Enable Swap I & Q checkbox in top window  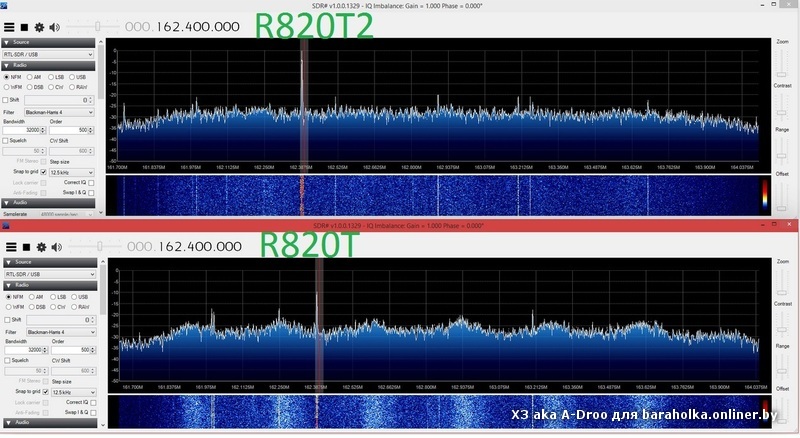(91, 193)
